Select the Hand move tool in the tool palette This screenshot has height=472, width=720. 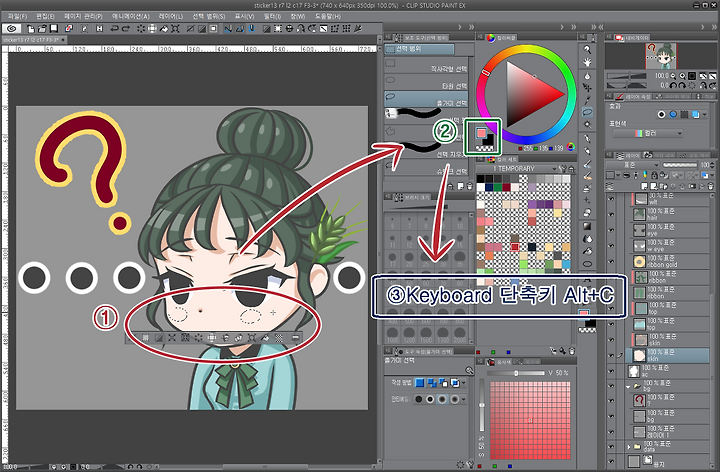click(x=587, y=62)
